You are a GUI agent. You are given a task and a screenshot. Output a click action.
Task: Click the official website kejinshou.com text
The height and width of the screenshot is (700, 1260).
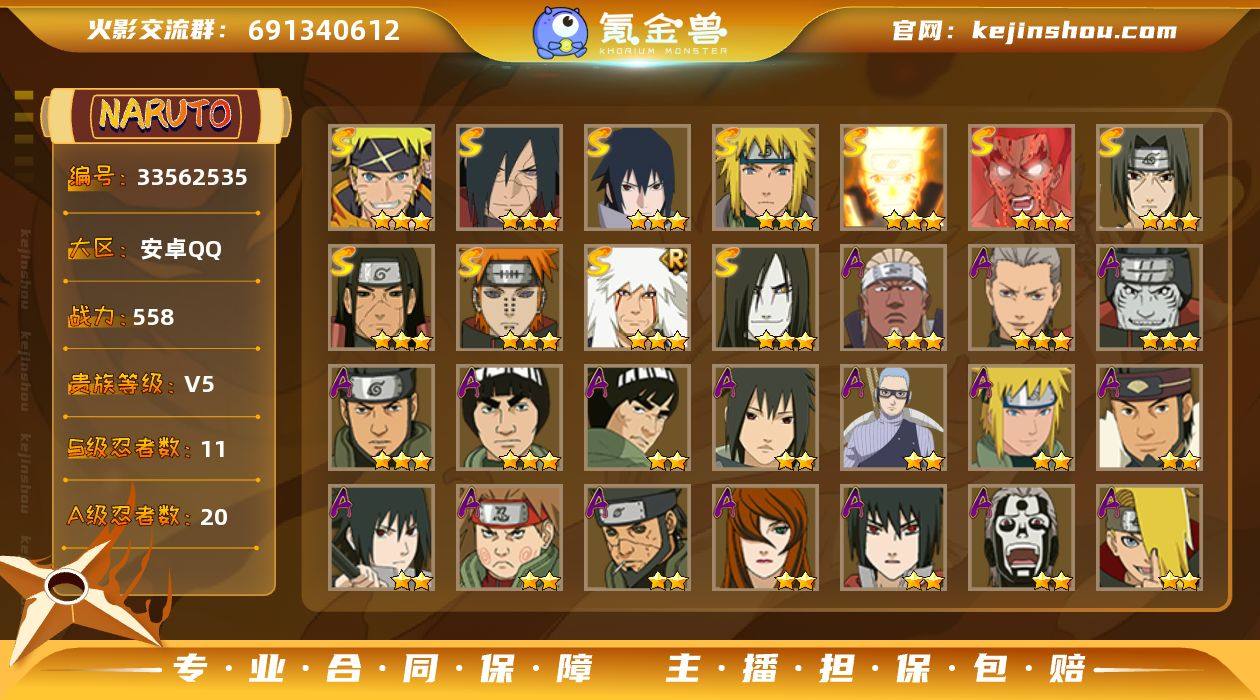[x=1034, y=30]
